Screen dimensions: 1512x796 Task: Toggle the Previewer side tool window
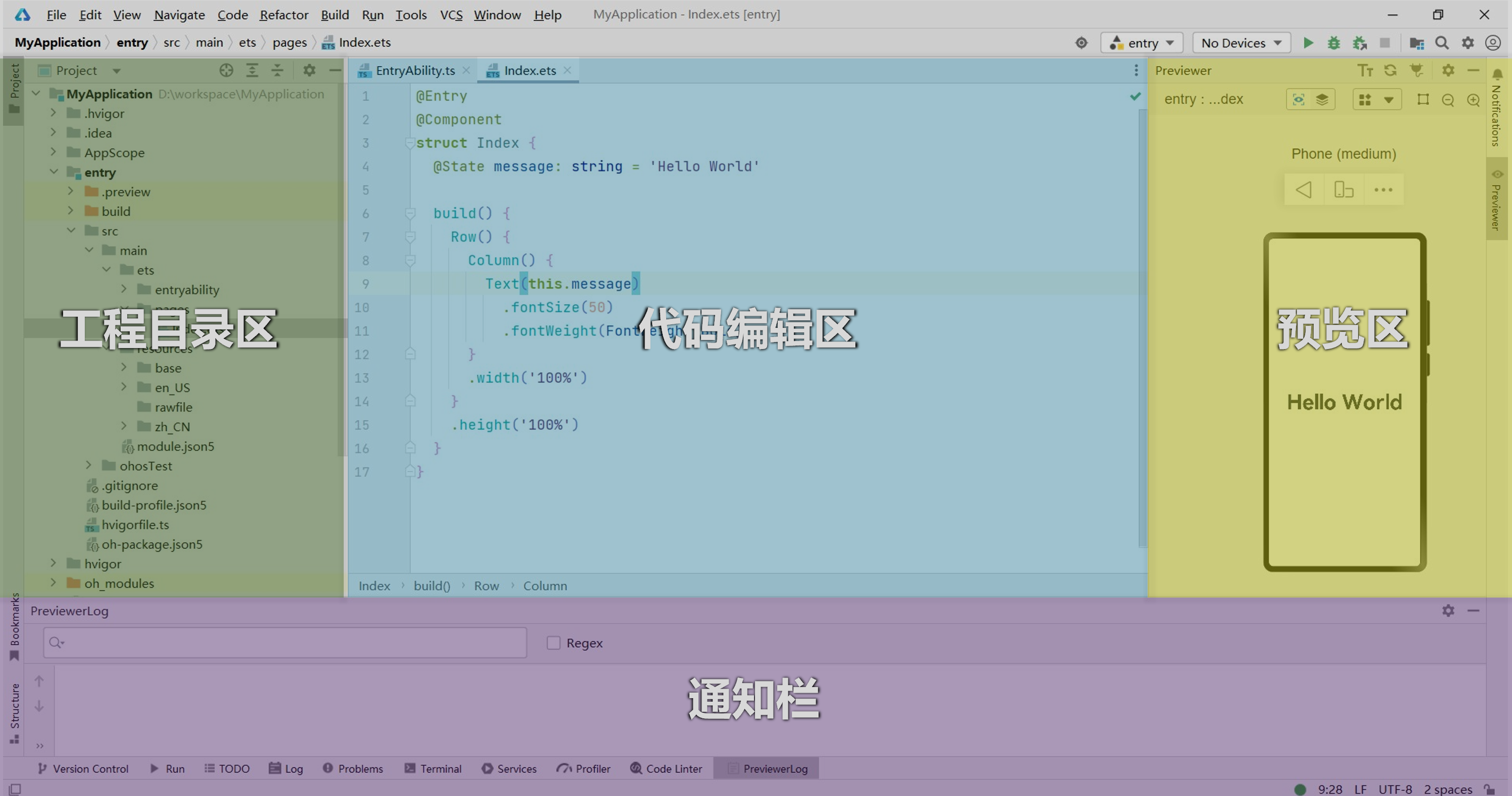pyautogui.click(x=1496, y=199)
